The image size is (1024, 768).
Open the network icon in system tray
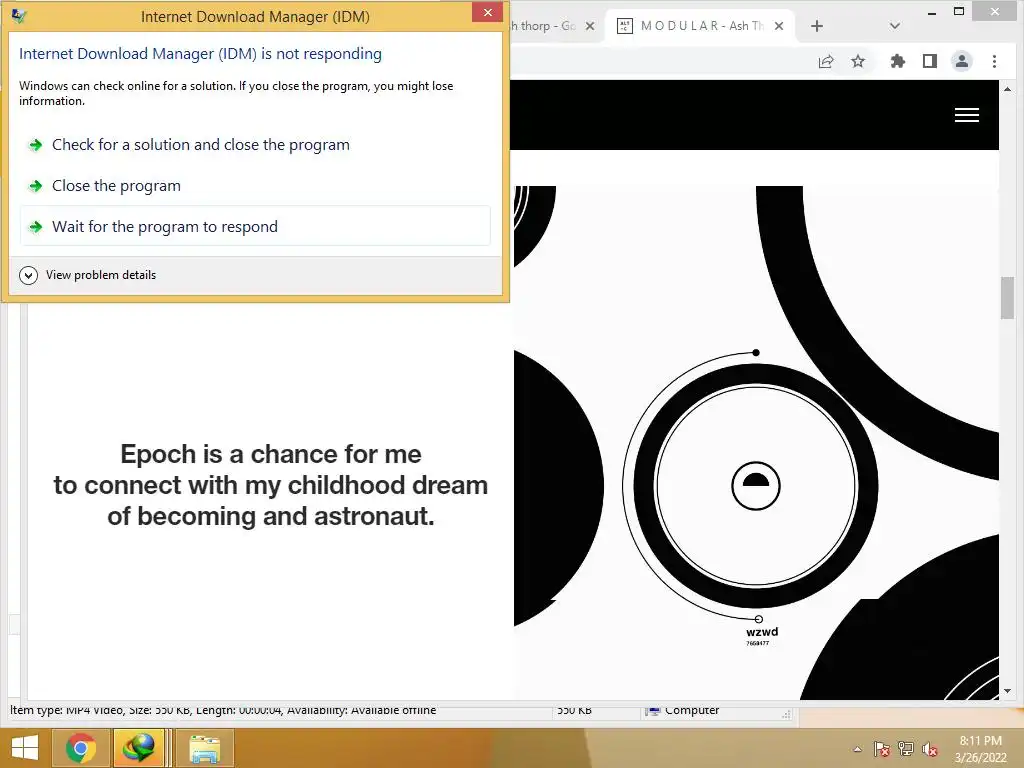(906, 749)
